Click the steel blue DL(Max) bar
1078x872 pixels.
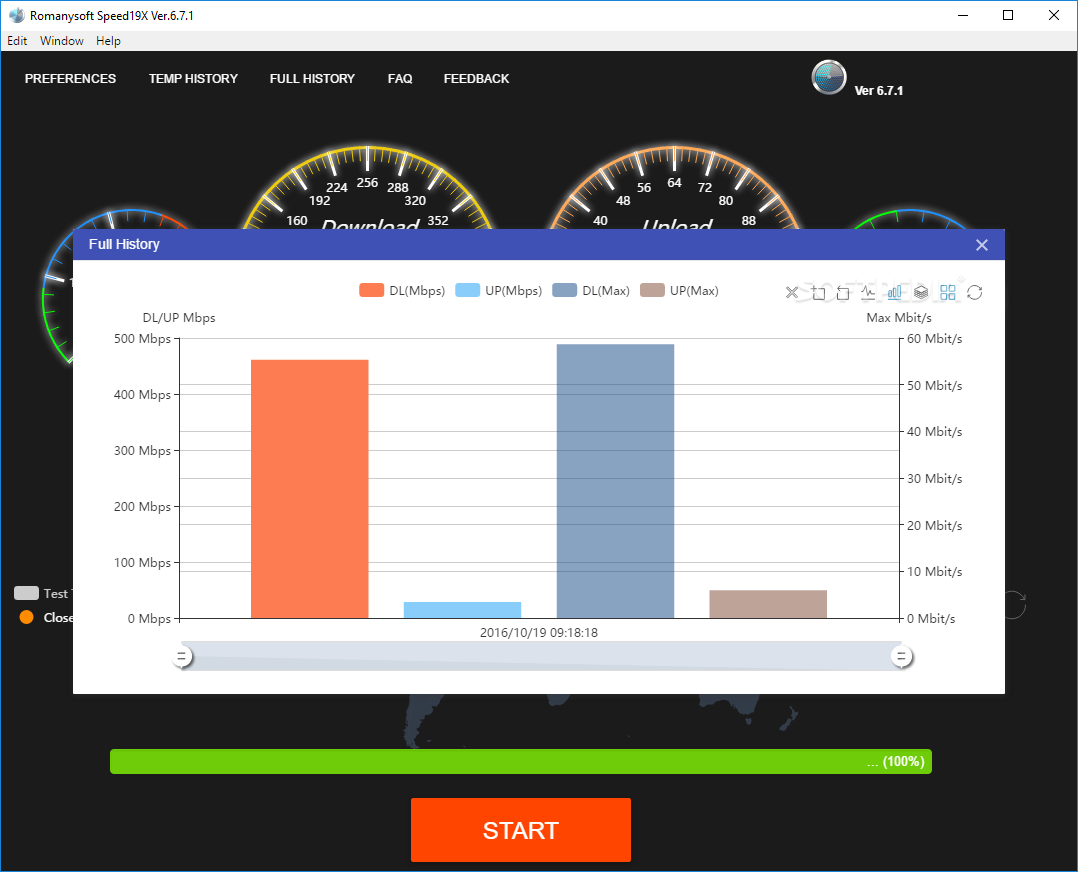pos(615,481)
